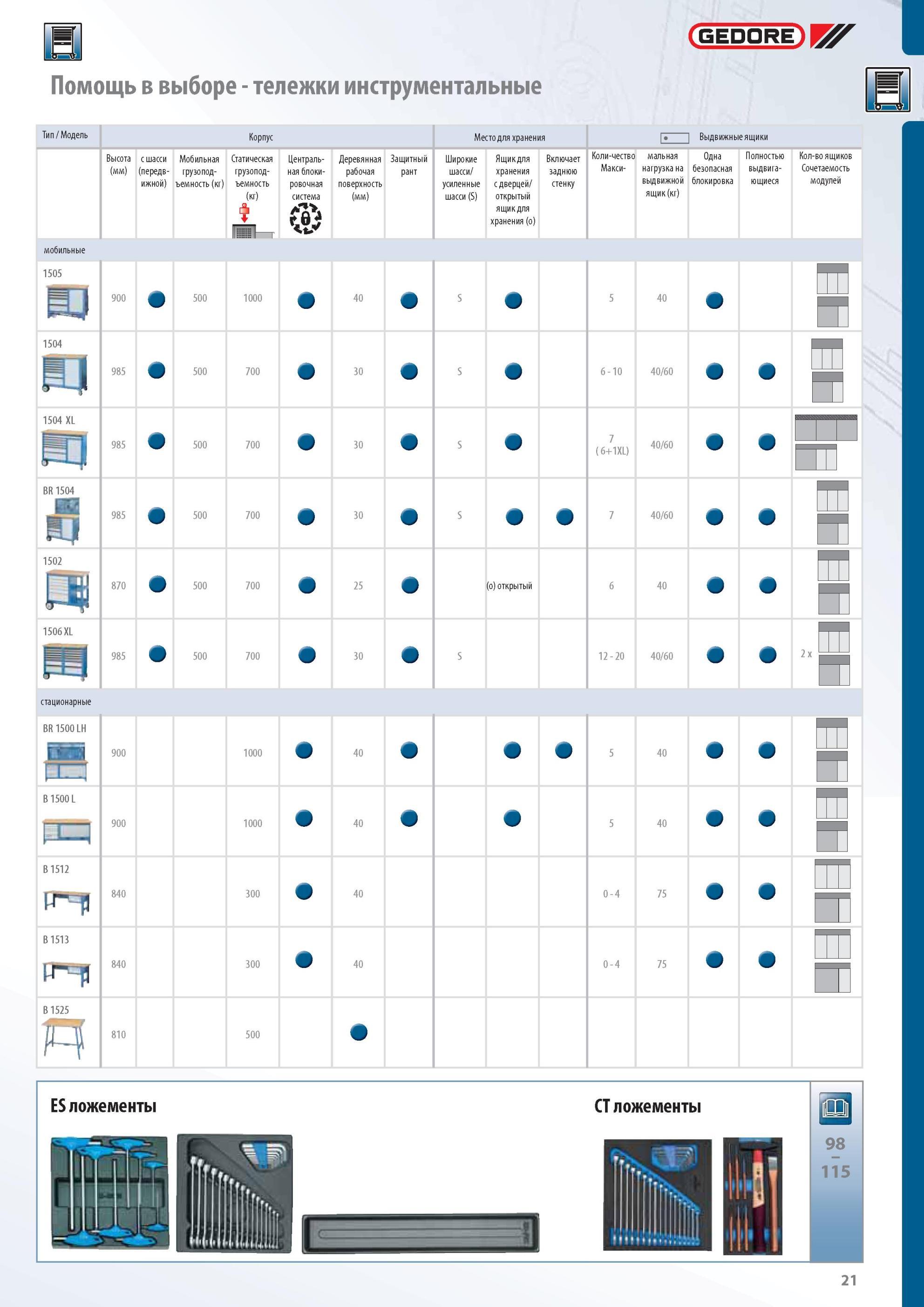Click the lower module diagram in the 1502 row

pyautogui.click(x=834, y=599)
